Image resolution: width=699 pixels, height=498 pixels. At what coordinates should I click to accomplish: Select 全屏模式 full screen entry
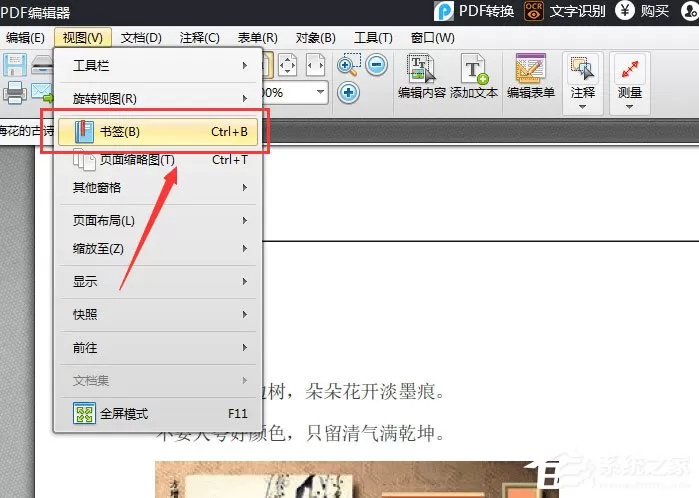pyautogui.click(x=158, y=414)
